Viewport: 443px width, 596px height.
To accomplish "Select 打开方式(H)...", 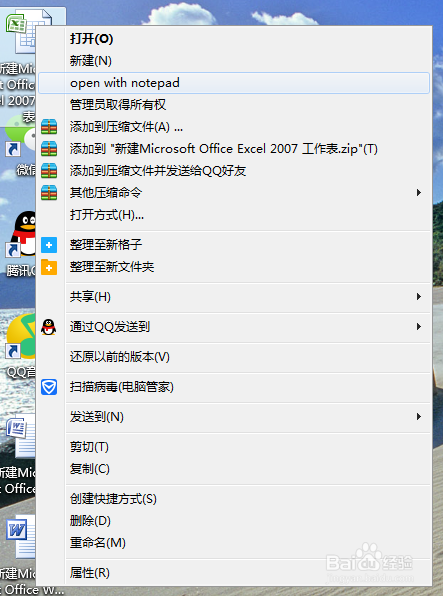I will 234,215.
